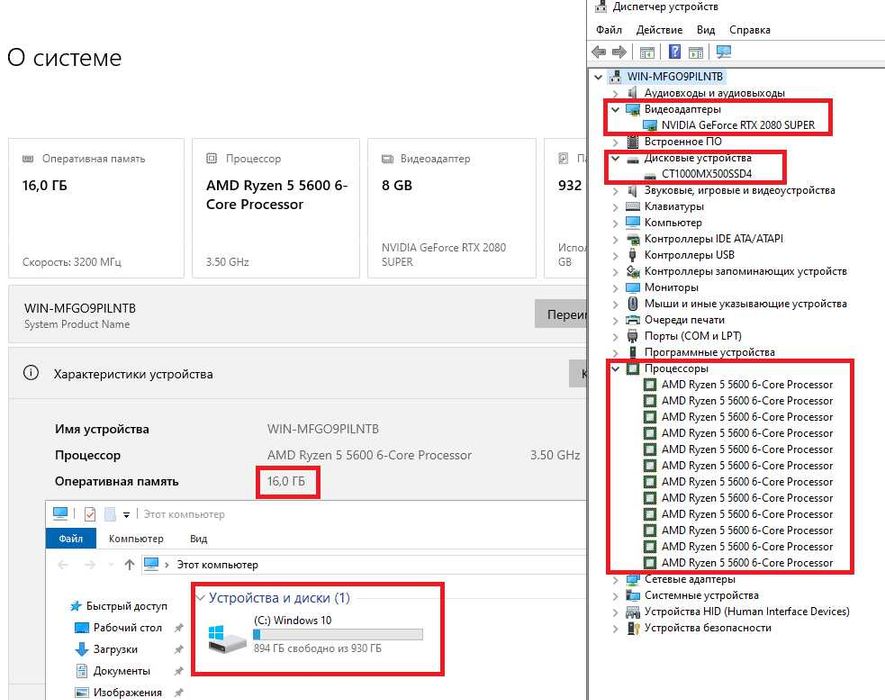Click the Программные устройства icon
This screenshot has height=700, width=885.
[633, 352]
